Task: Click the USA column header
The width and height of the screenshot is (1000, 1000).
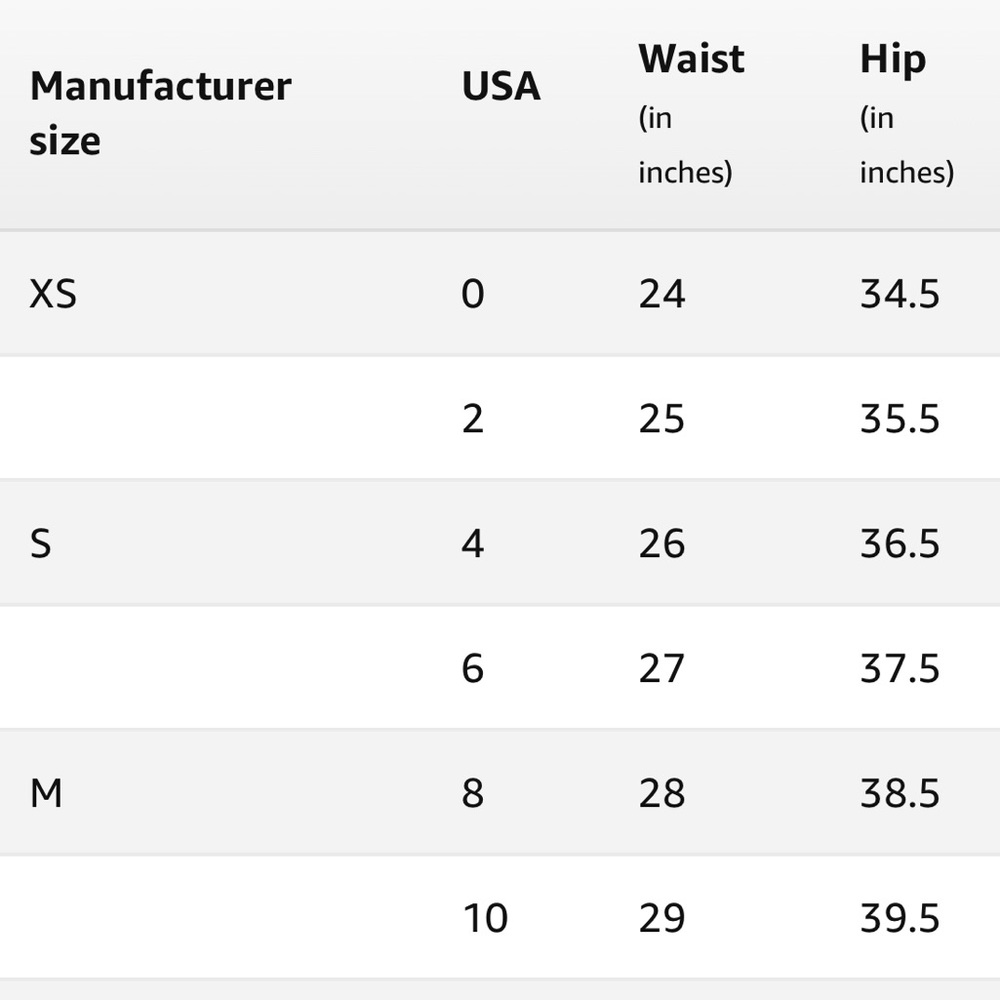Action: [501, 86]
